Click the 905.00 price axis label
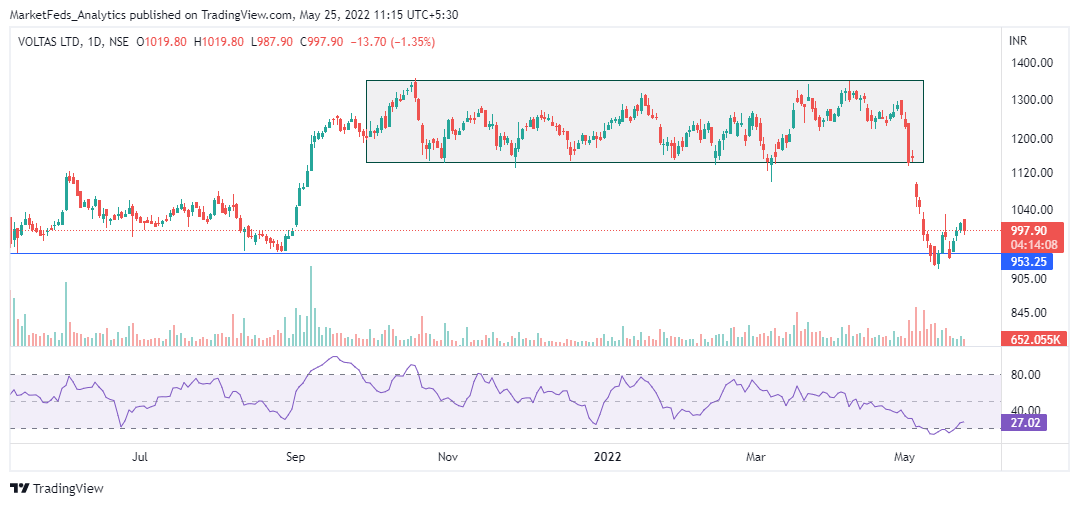The image size is (1079, 506). (x=1028, y=279)
